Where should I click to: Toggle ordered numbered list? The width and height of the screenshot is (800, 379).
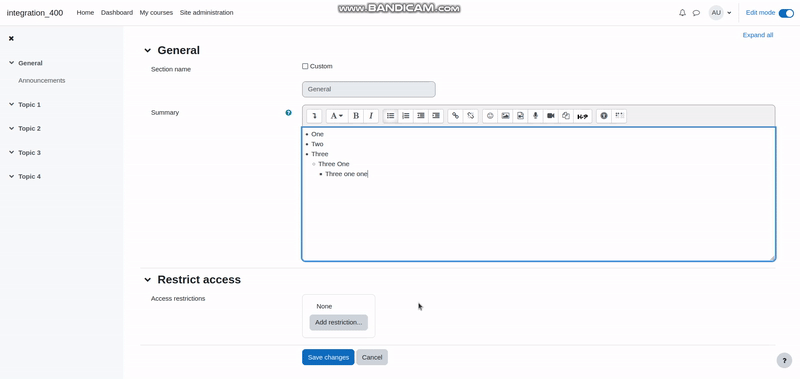pos(406,116)
